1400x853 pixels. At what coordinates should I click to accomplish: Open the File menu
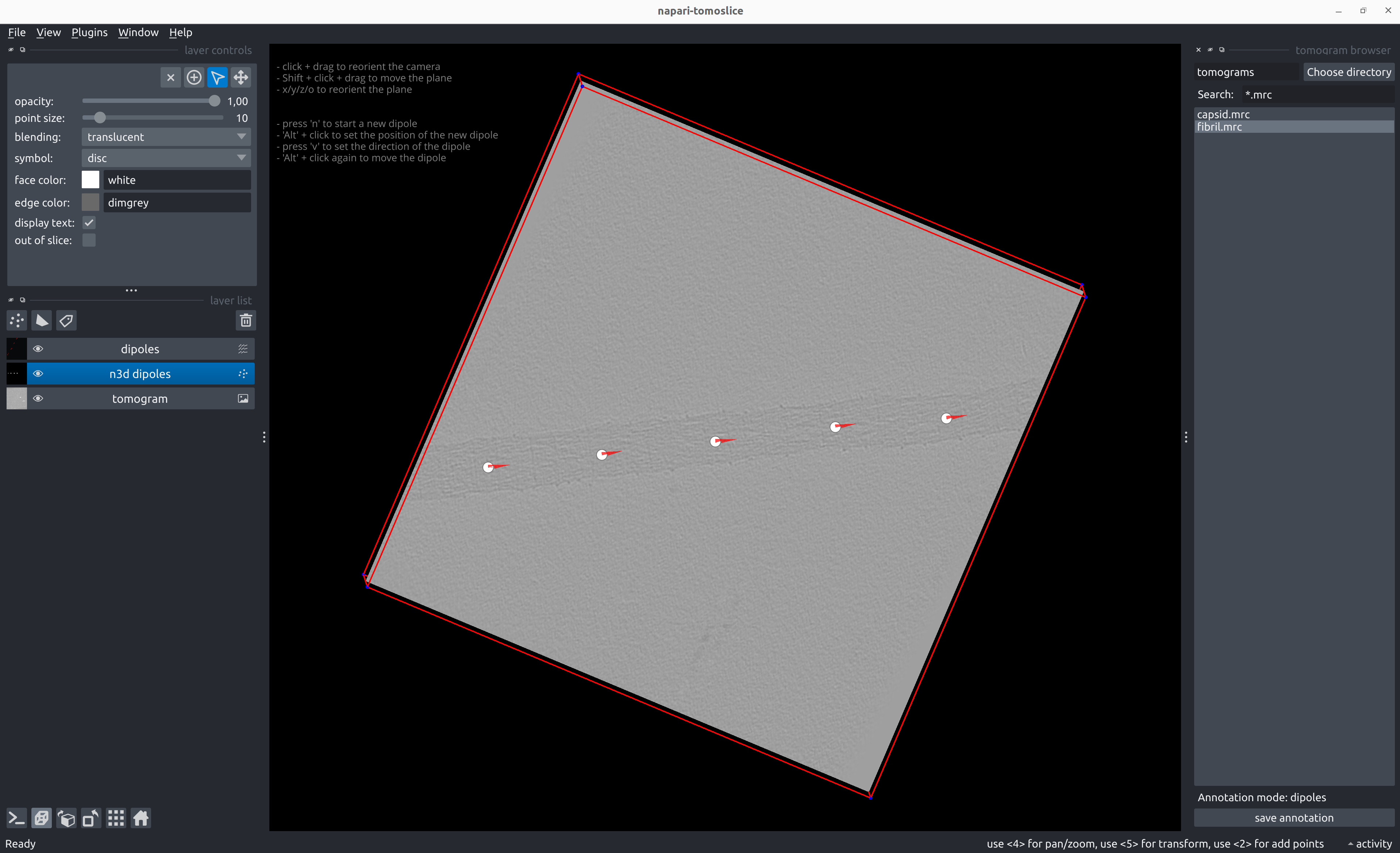coord(16,32)
